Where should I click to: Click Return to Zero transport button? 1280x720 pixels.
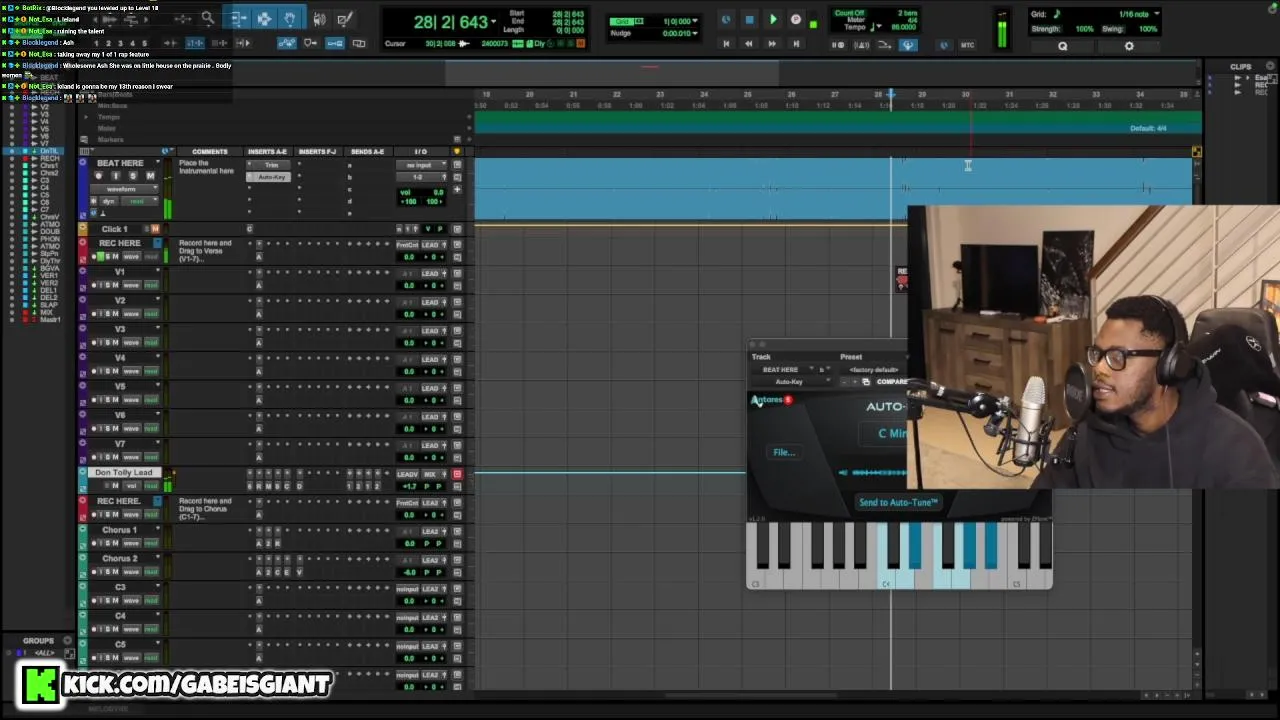pos(726,44)
